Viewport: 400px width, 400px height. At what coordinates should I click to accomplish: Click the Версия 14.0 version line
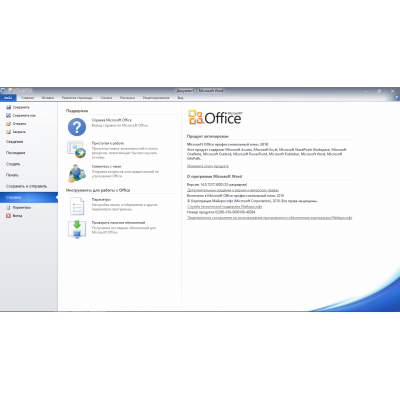pyautogui.click(x=217, y=184)
